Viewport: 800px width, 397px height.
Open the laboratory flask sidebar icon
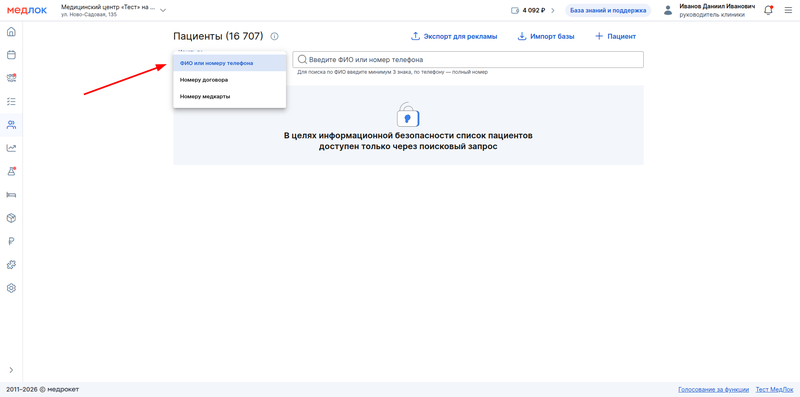pyautogui.click(x=11, y=171)
